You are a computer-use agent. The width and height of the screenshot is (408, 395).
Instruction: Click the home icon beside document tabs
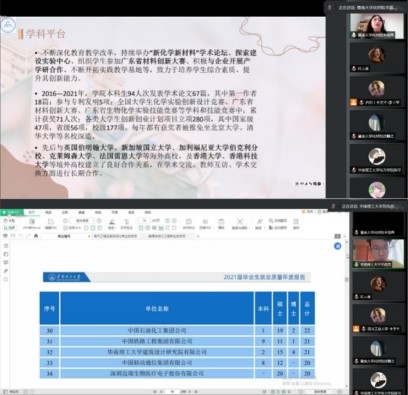pos(36,236)
